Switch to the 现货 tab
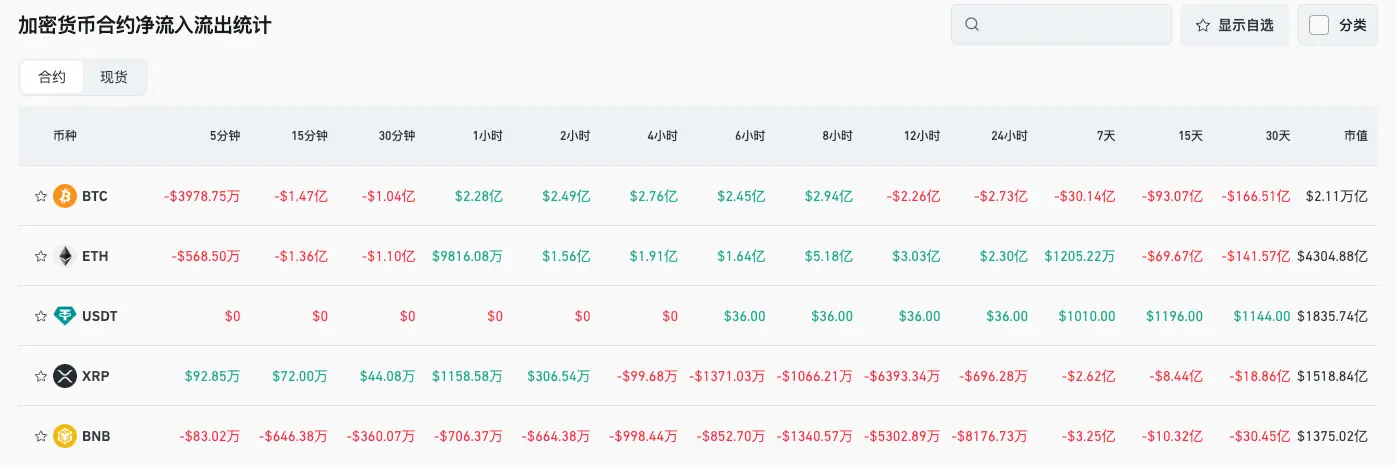This screenshot has width=1396, height=465. pyautogui.click(x=114, y=77)
